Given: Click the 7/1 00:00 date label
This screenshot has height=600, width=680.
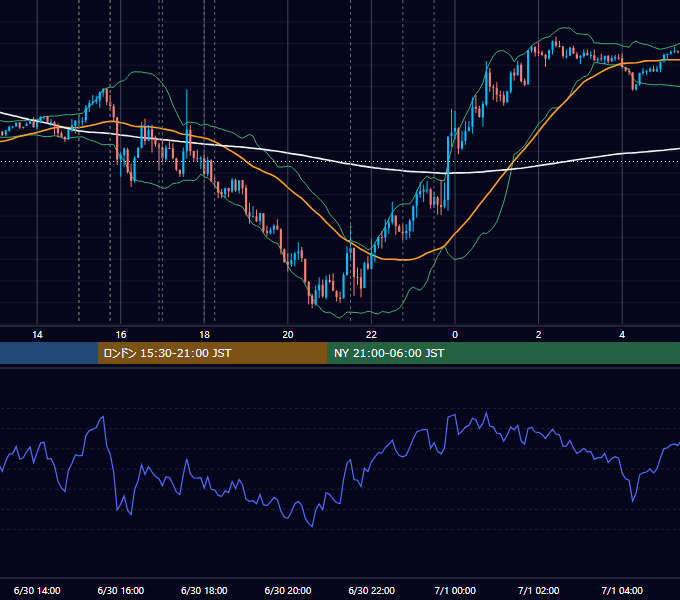Looking at the screenshot, I should click(x=455, y=590).
